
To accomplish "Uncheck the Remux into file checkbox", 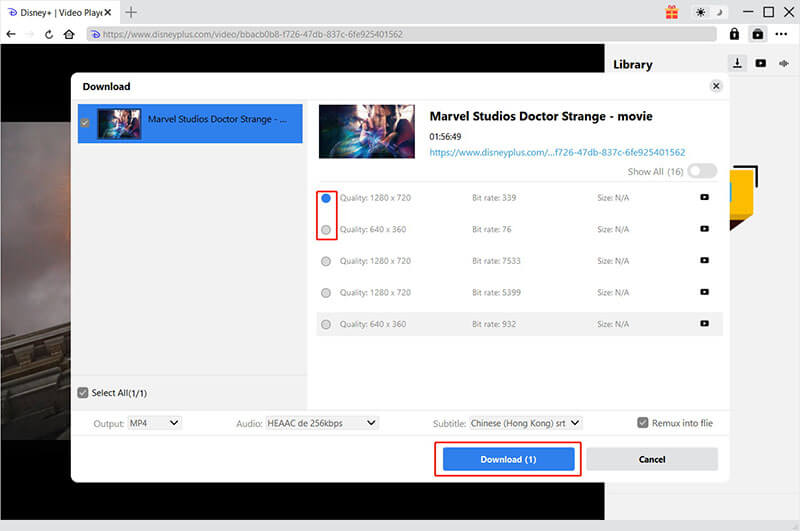I will tap(643, 423).
